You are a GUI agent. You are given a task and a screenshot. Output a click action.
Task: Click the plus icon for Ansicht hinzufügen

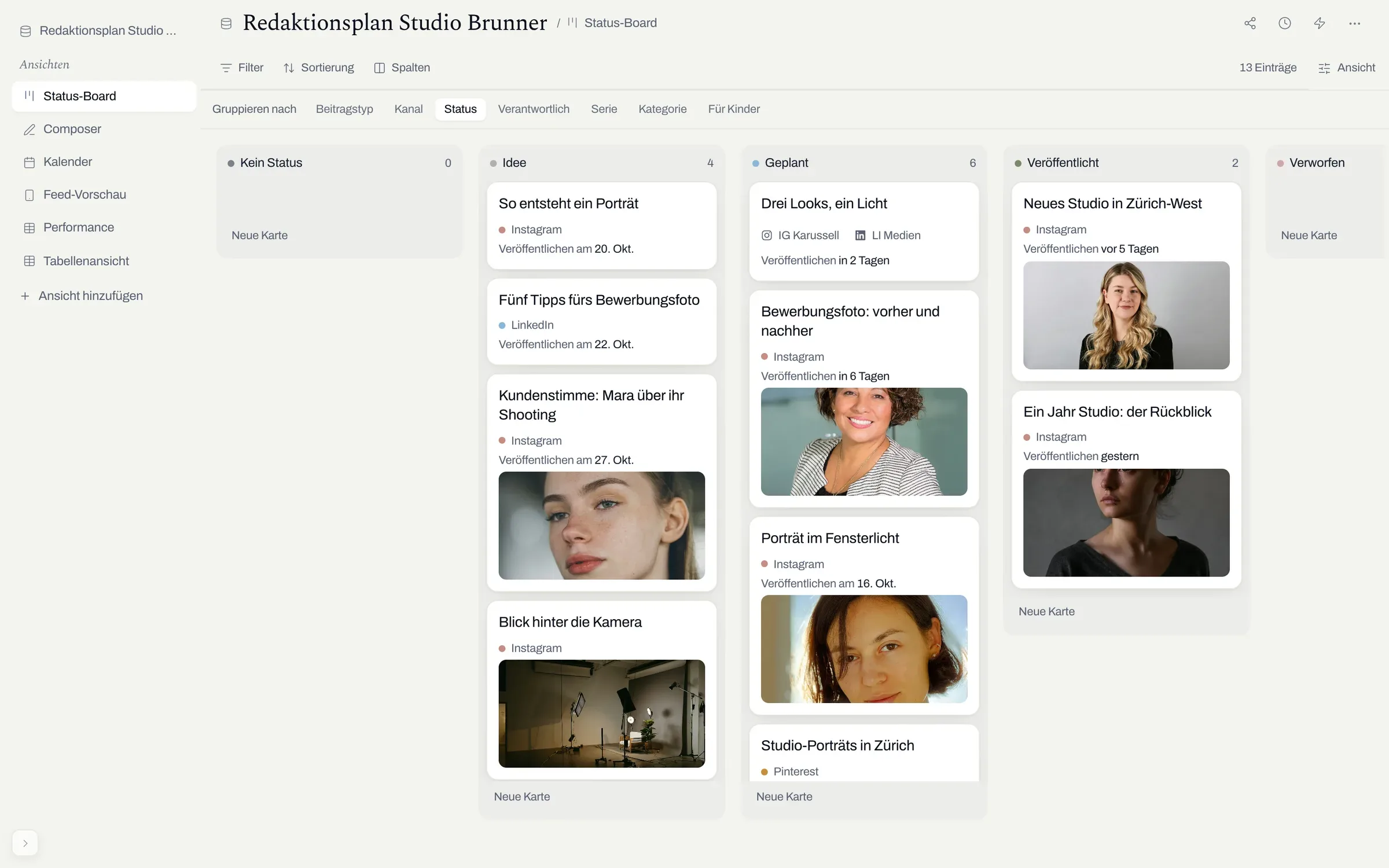tap(25, 296)
